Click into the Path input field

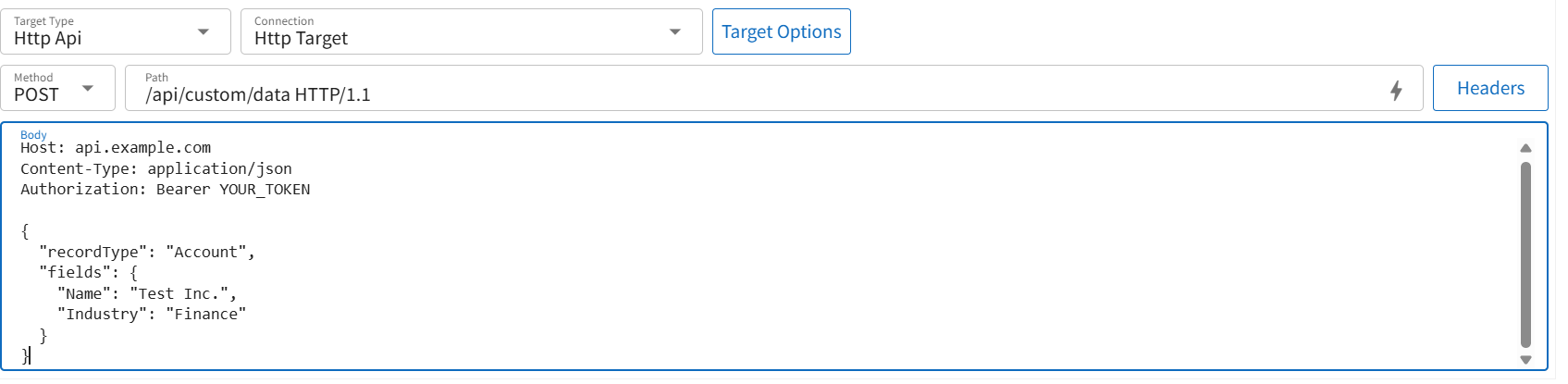(x=740, y=94)
